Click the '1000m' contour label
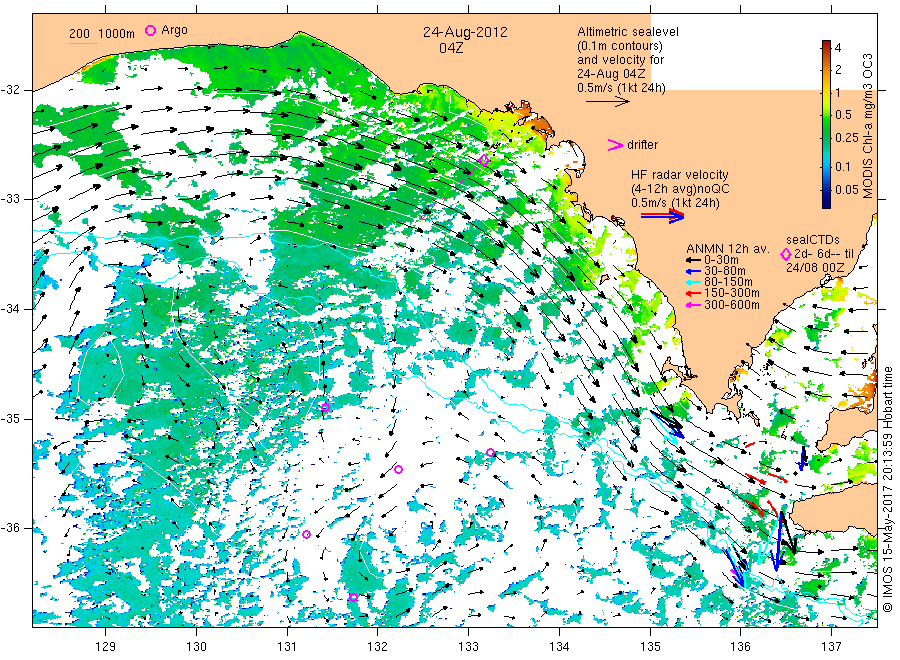Screen dimensions: 900x660 pos(117,34)
